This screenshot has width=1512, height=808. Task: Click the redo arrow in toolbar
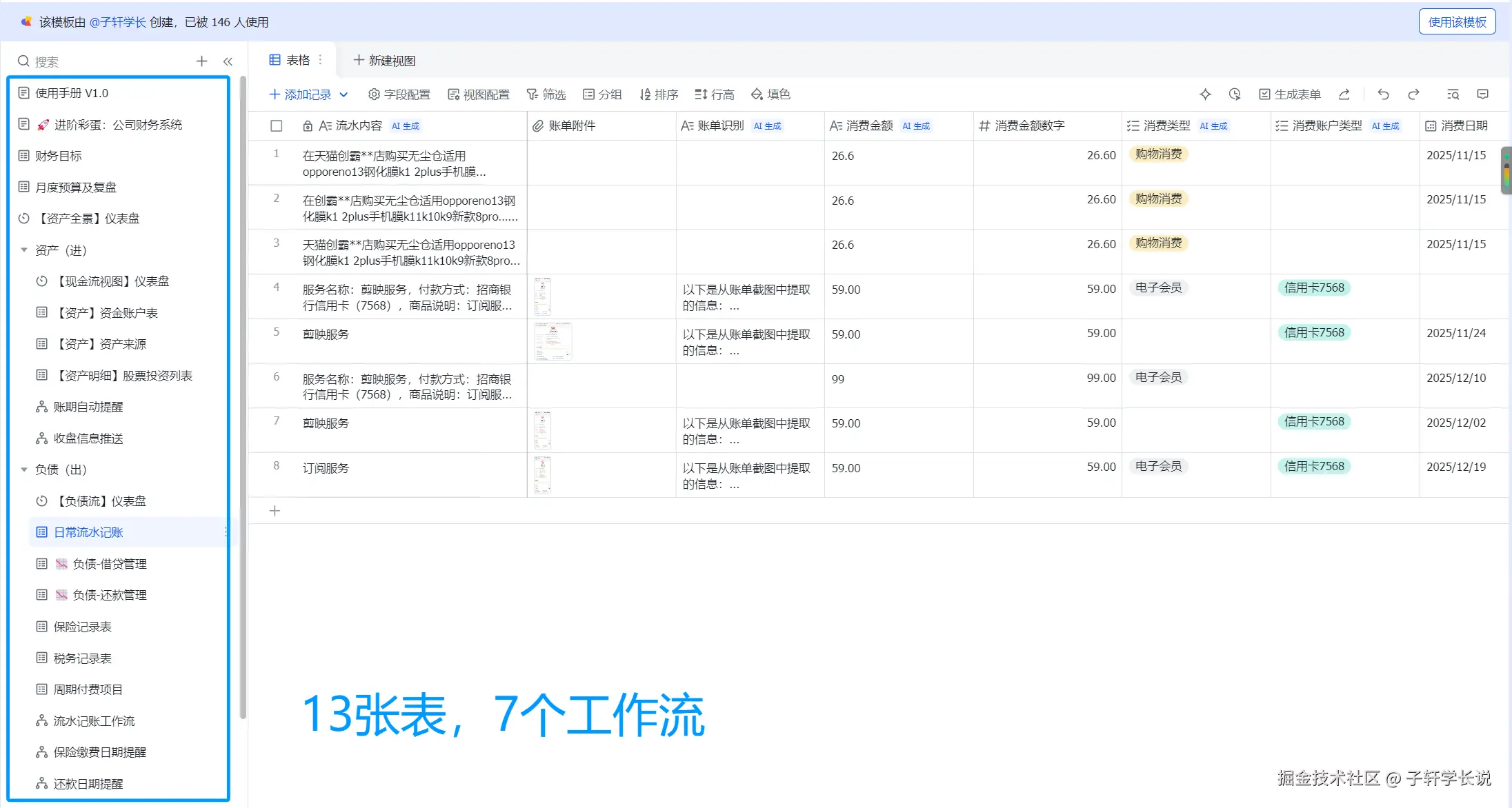[x=1413, y=94]
